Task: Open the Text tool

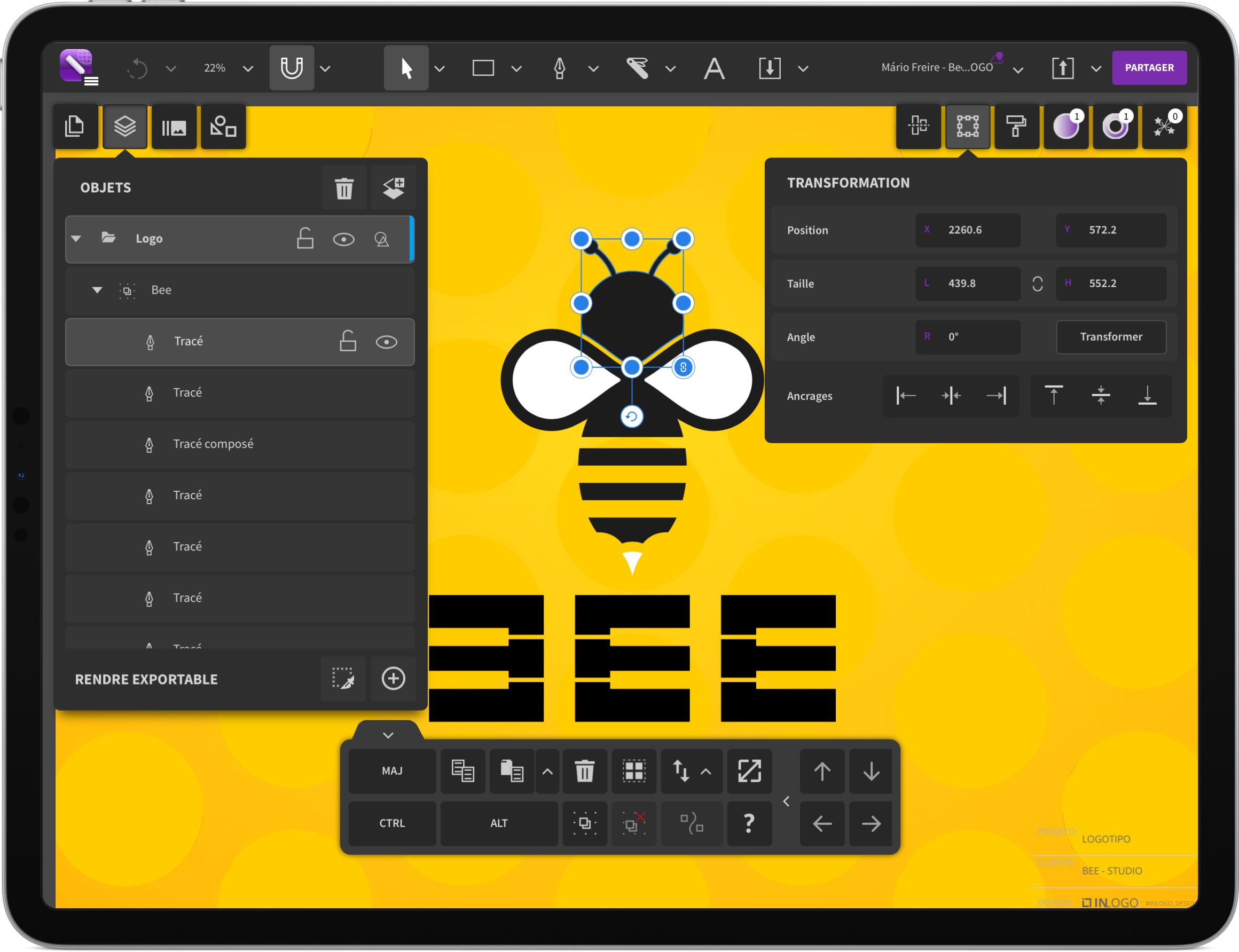Action: click(x=713, y=67)
